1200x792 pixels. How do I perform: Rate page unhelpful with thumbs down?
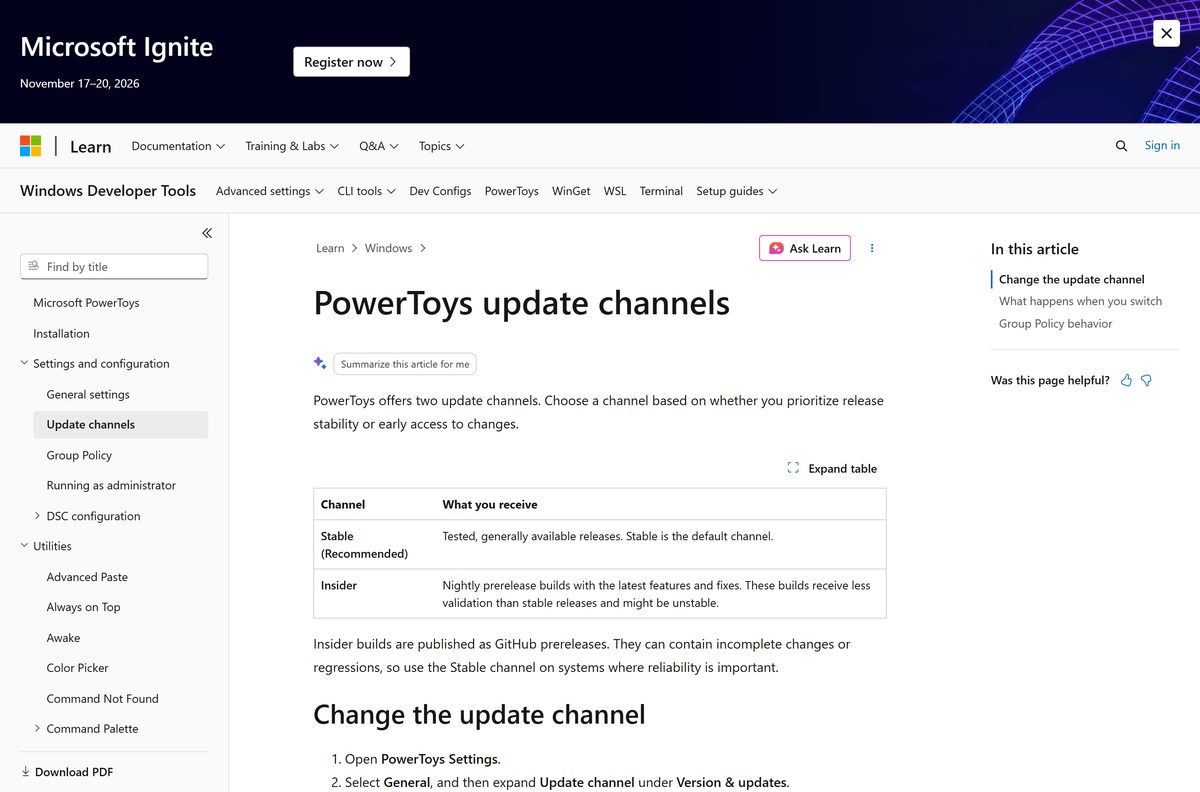1146,380
